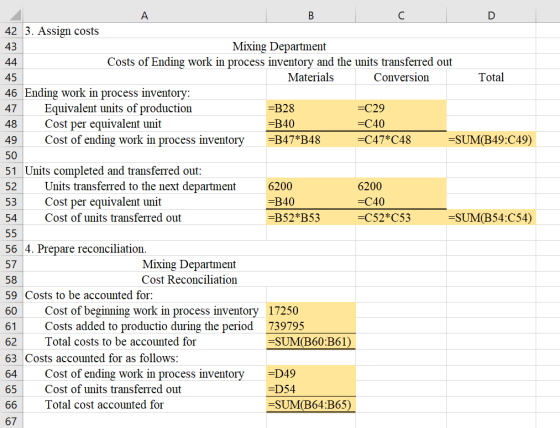Screen dimensions: 560x428
Task: Click the 'Materials' column label cell
Action: 311,78
